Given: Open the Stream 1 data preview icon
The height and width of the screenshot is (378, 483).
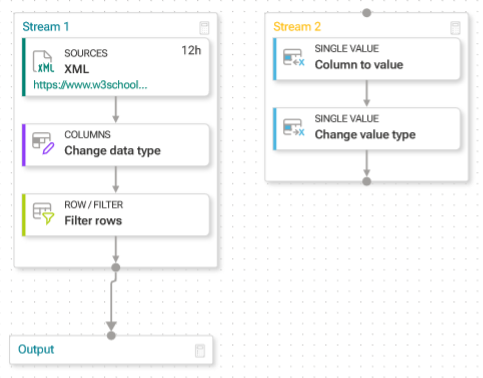Looking at the screenshot, I should click(x=204, y=28).
